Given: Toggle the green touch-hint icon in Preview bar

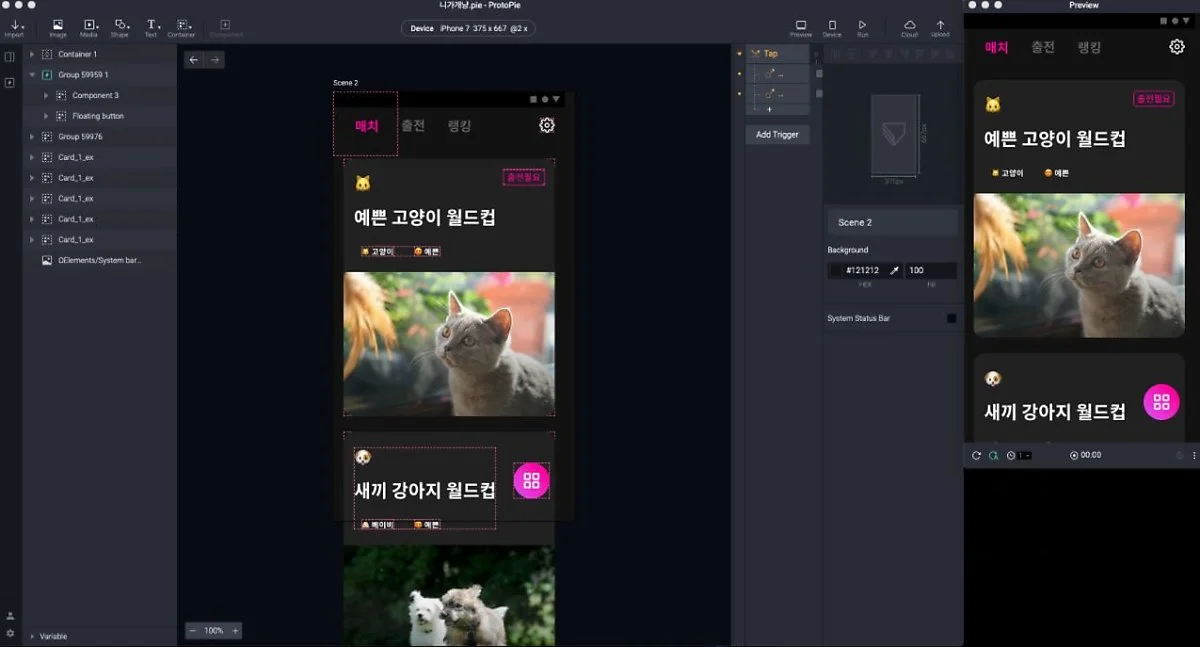Looking at the screenshot, I should point(993,455).
